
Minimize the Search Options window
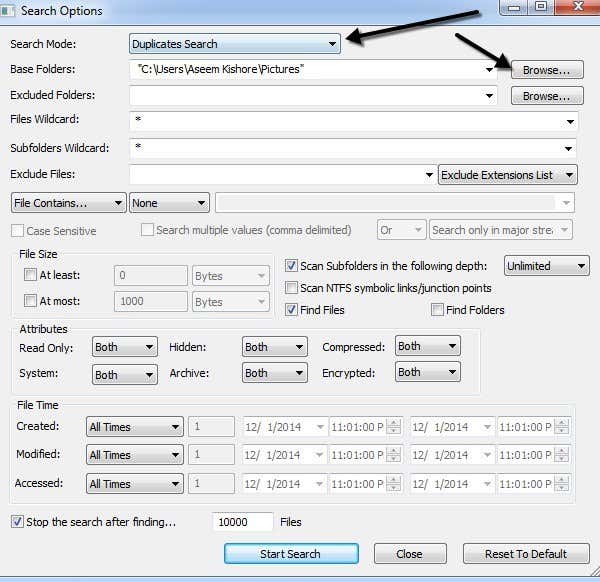pos(514,7)
